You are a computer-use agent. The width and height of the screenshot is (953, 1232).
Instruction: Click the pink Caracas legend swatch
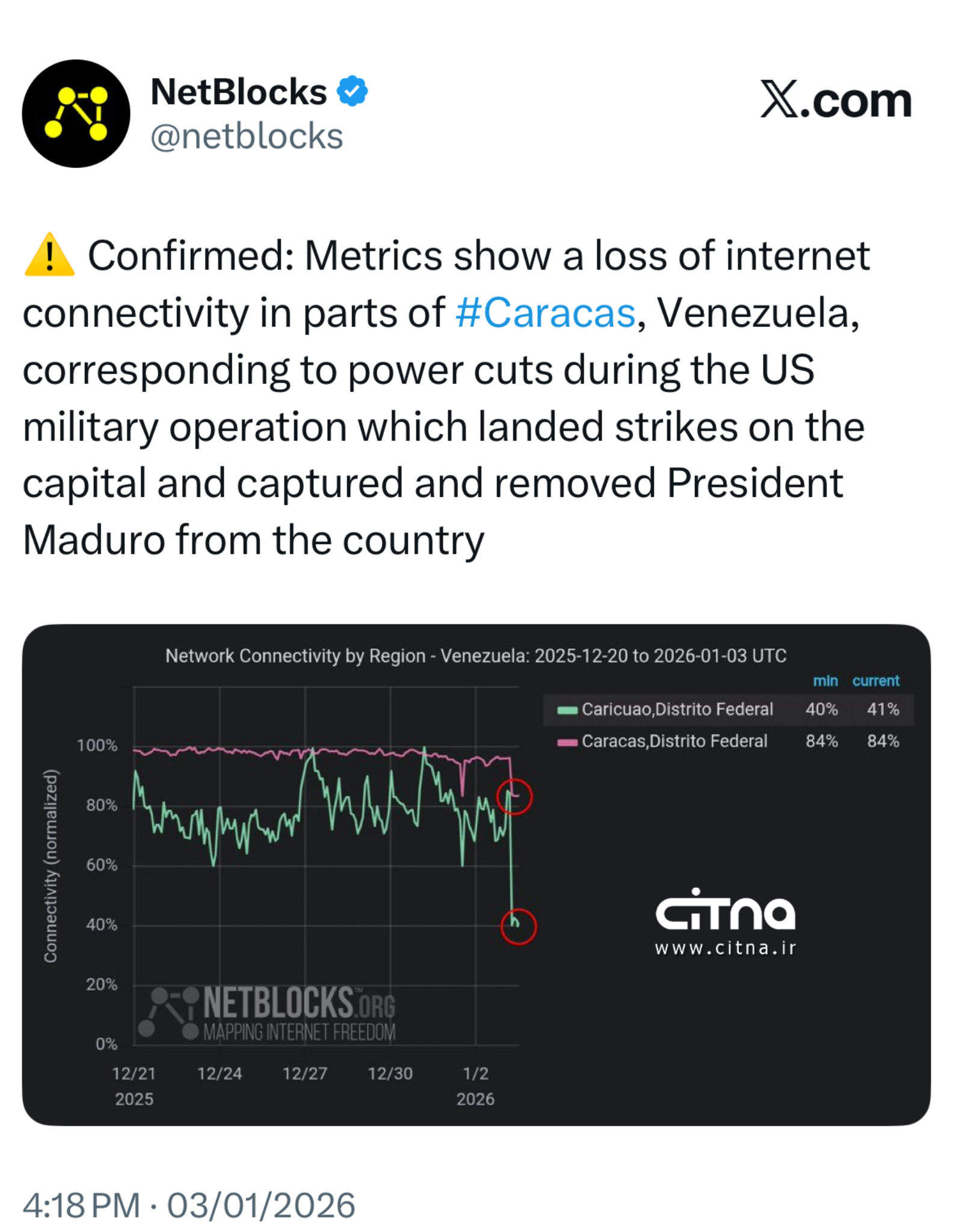(x=567, y=742)
